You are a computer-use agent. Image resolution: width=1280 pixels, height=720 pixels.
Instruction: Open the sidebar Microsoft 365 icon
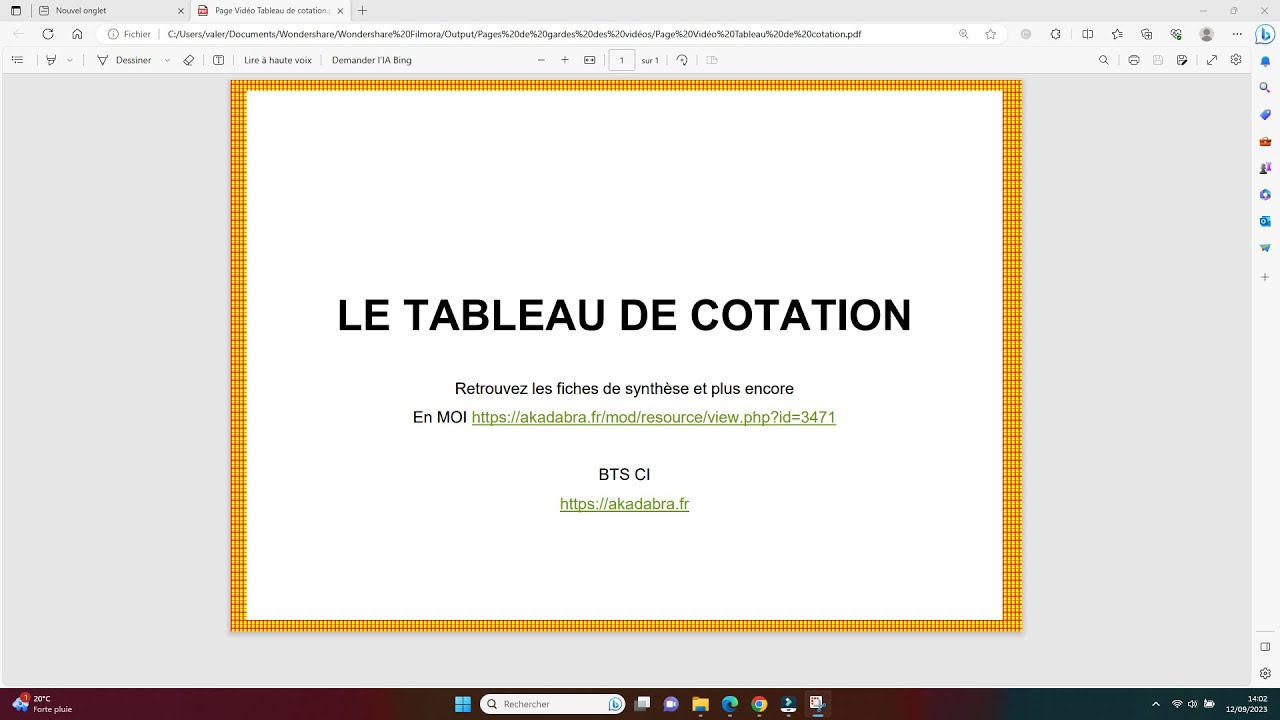(1265, 194)
